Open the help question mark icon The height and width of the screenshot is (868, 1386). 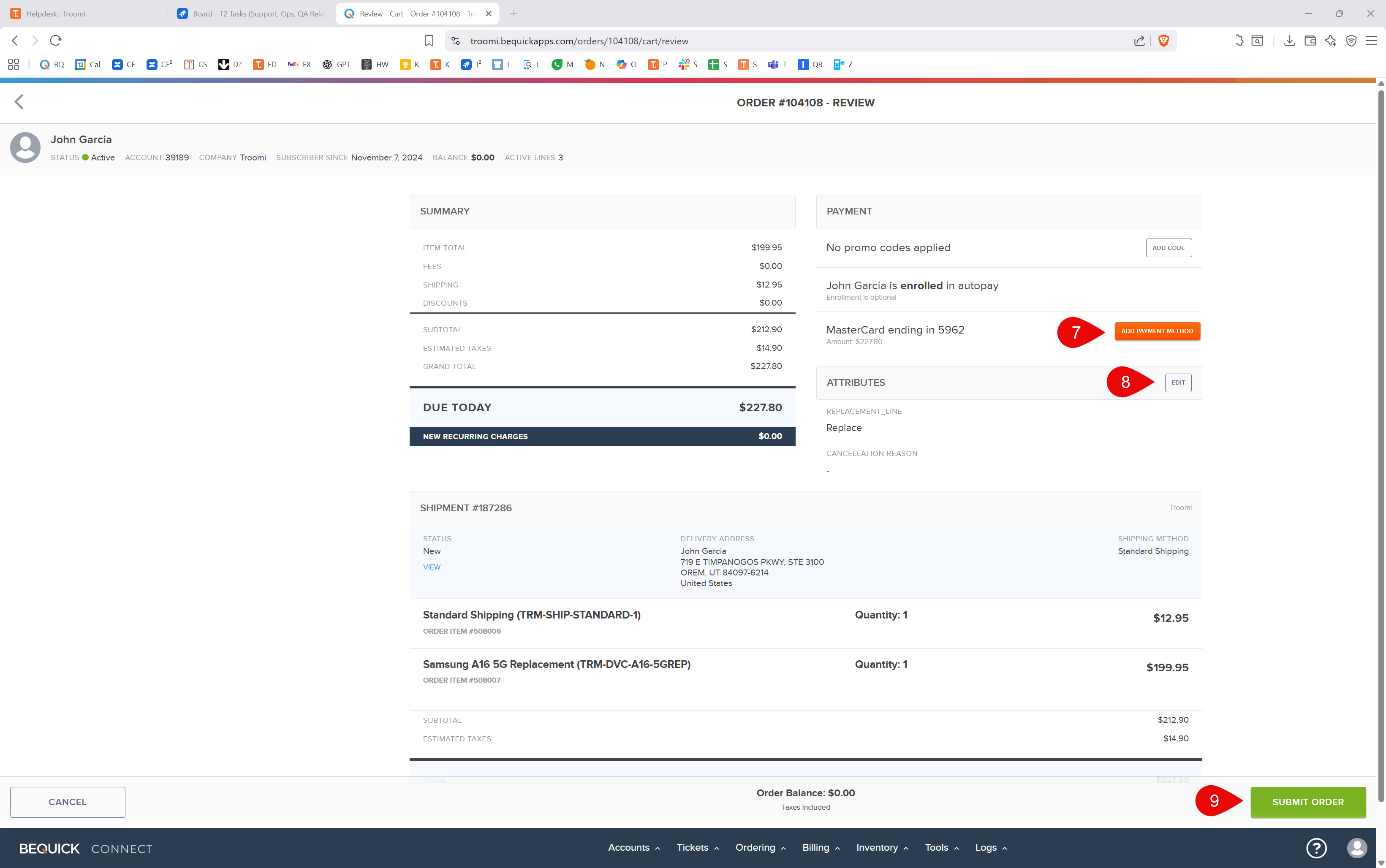(x=1316, y=847)
